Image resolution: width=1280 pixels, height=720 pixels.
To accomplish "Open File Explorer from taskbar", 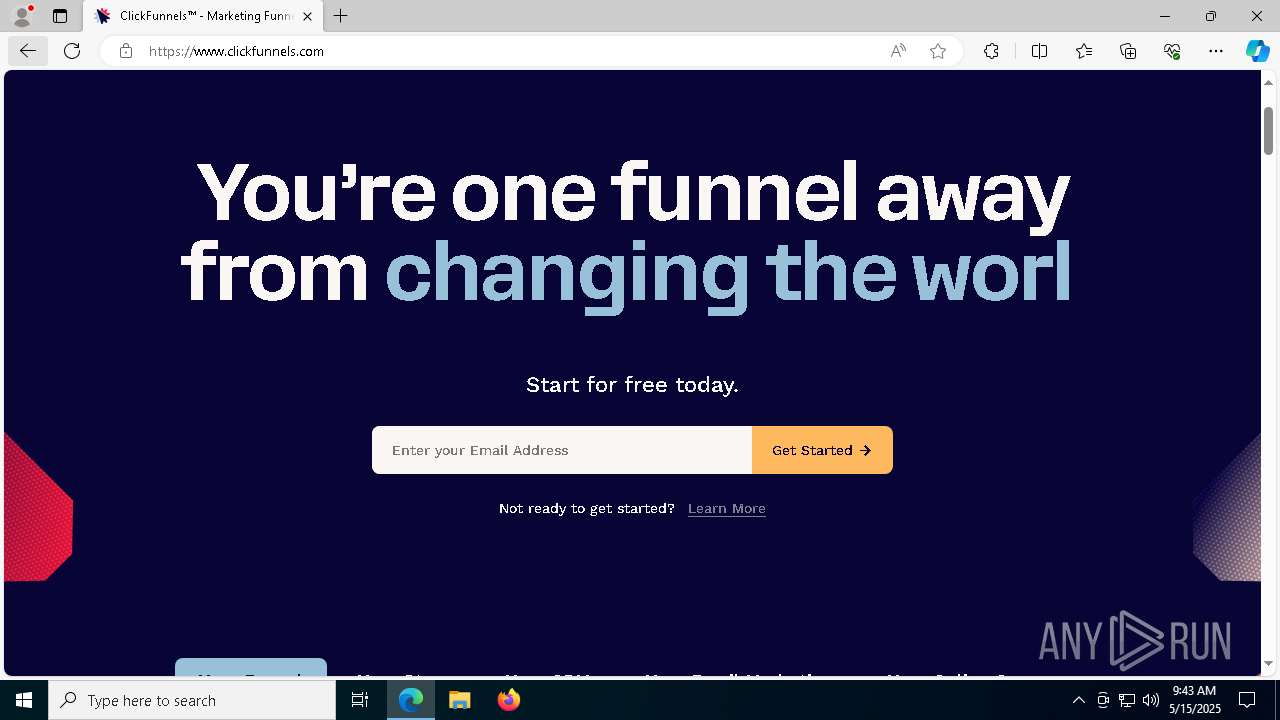I will pyautogui.click(x=459, y=700).
